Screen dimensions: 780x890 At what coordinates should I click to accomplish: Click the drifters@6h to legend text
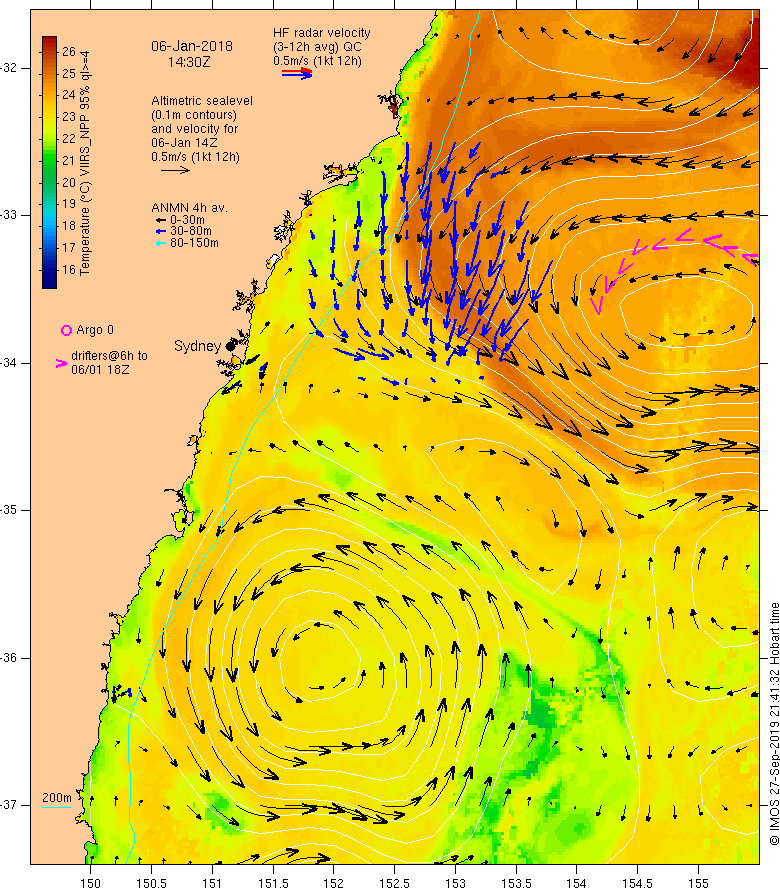coord(110,356)
